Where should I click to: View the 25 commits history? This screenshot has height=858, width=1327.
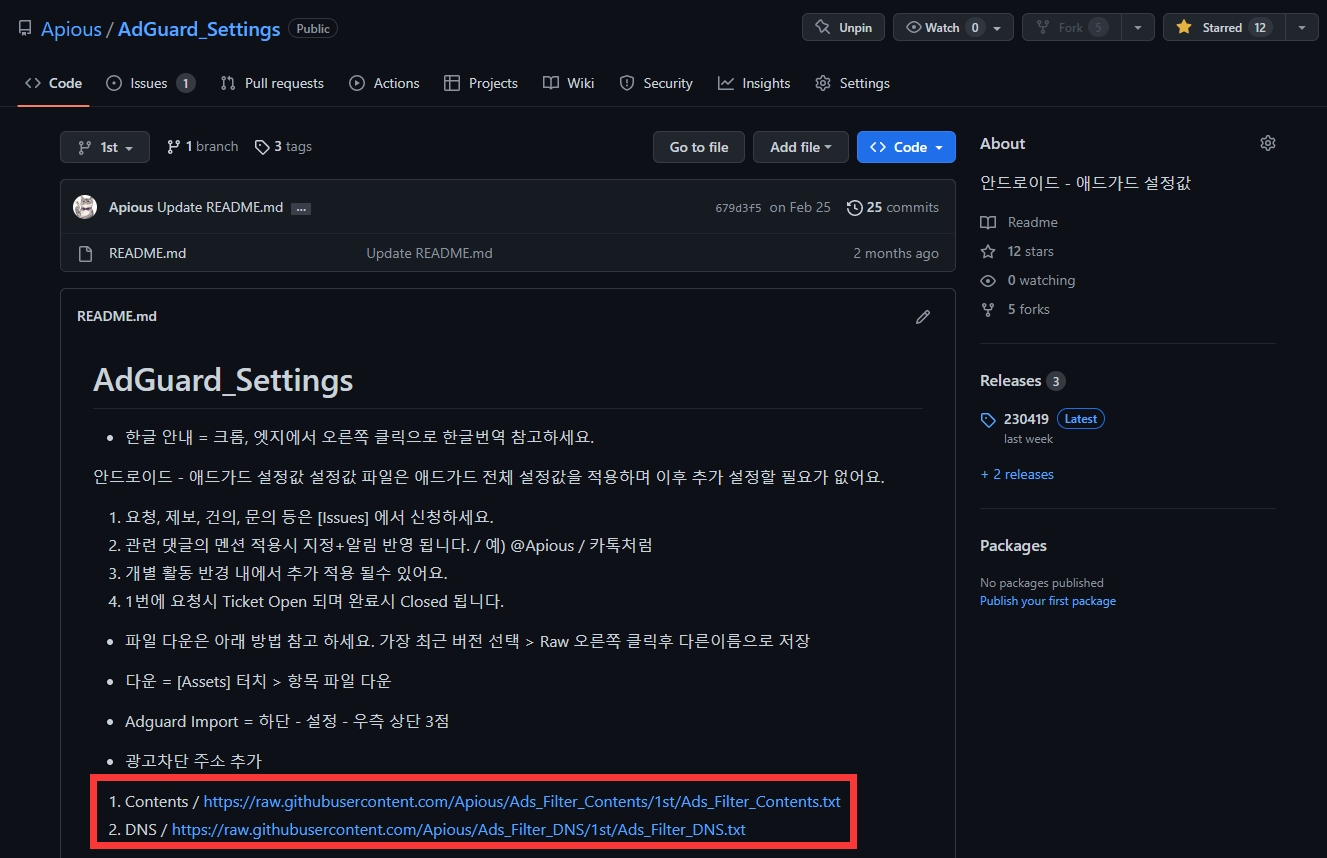click(893, 207)
